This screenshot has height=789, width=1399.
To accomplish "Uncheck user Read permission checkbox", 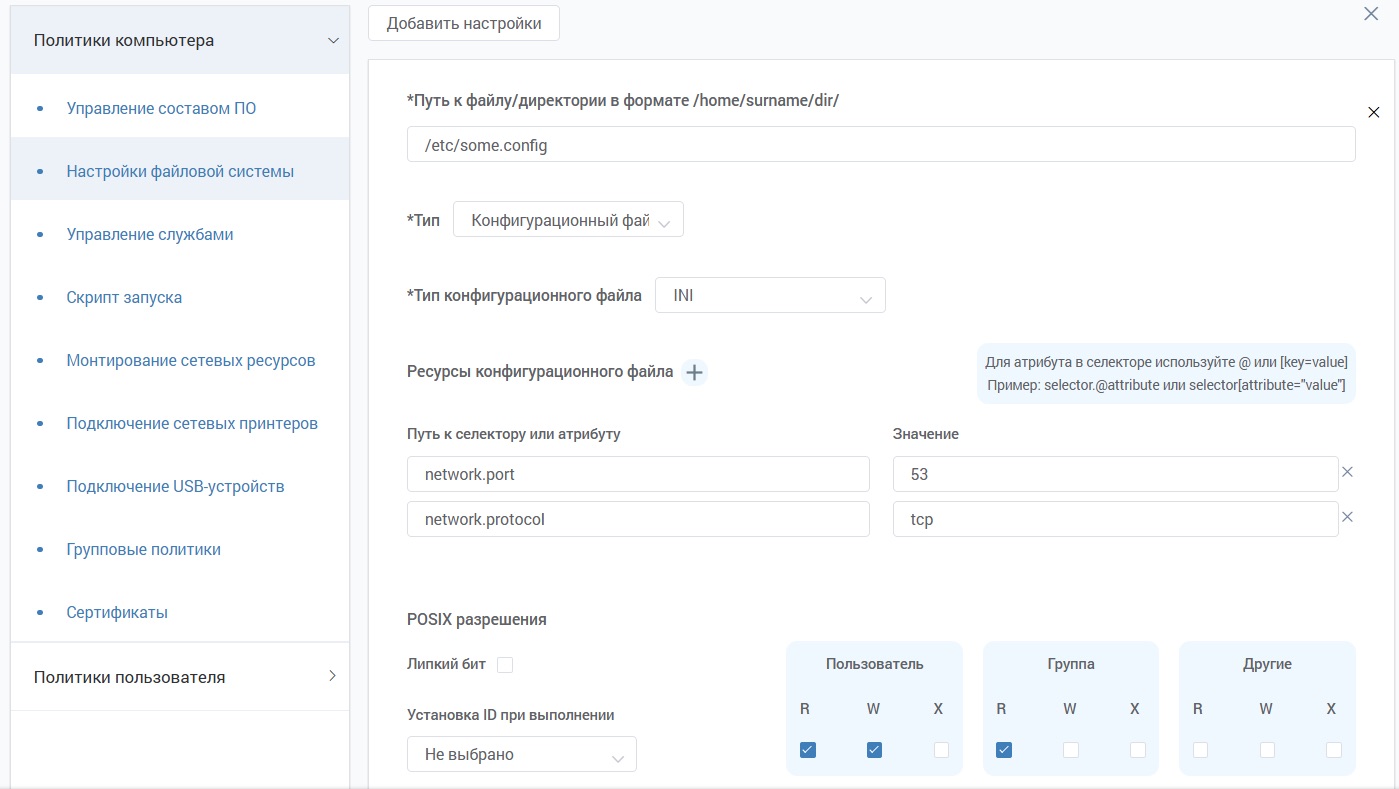I will click(808, 750).
